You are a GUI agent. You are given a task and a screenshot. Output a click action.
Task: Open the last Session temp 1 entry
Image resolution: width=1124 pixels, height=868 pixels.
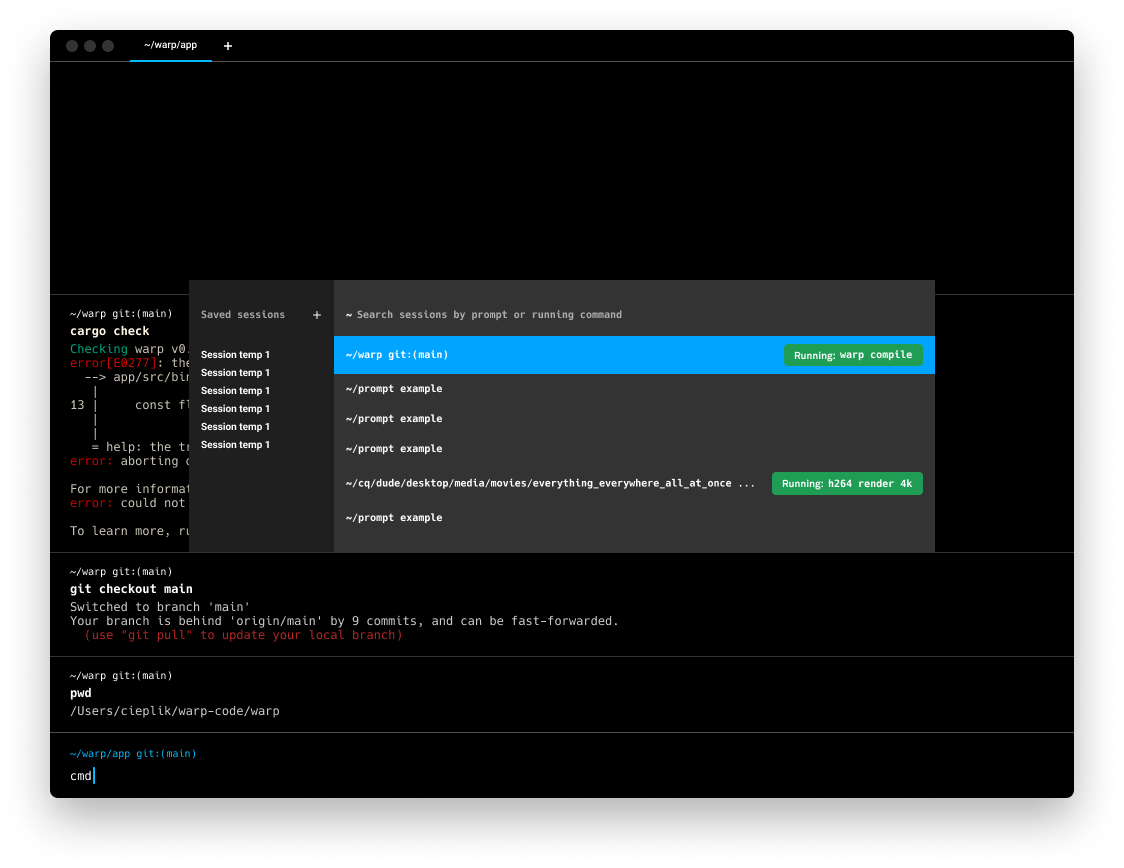[x=235, y=445]
